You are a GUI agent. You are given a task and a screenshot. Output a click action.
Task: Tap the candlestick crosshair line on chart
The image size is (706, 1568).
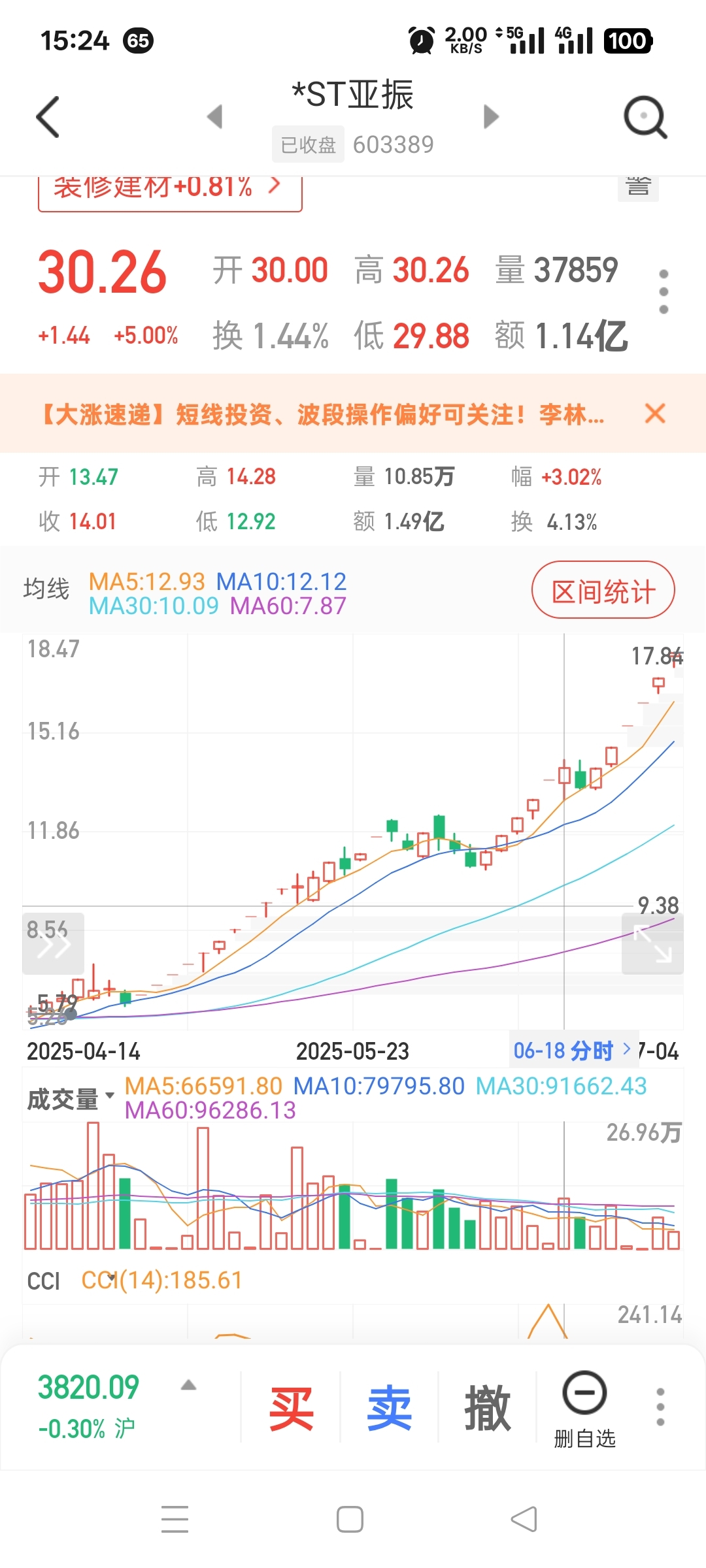[564, 831]
